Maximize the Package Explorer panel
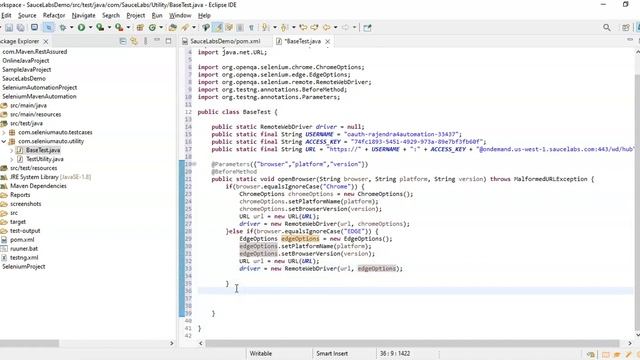The image size is (640, 360). (x=168, y=41)
